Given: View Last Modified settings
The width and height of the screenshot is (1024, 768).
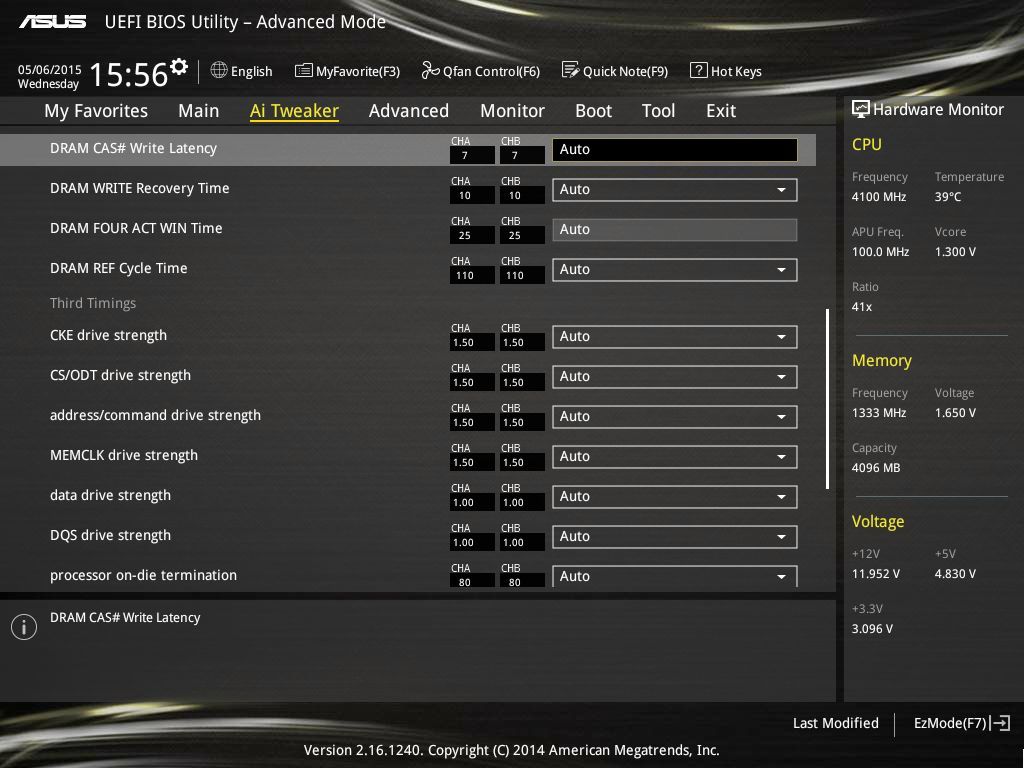Looking at the screenshot, I should pyautogui.click(x=835, y=723).
